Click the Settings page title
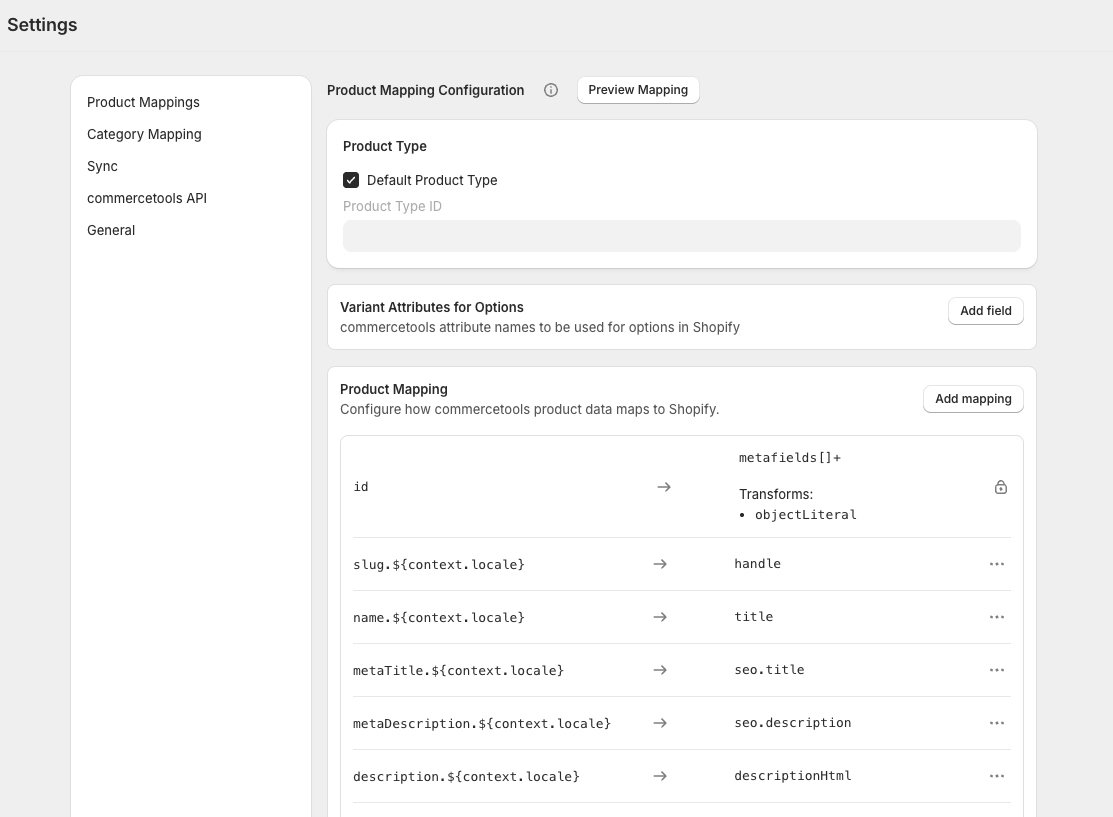The width and height of the screenshot is (1113, 817). pos(42,25)
